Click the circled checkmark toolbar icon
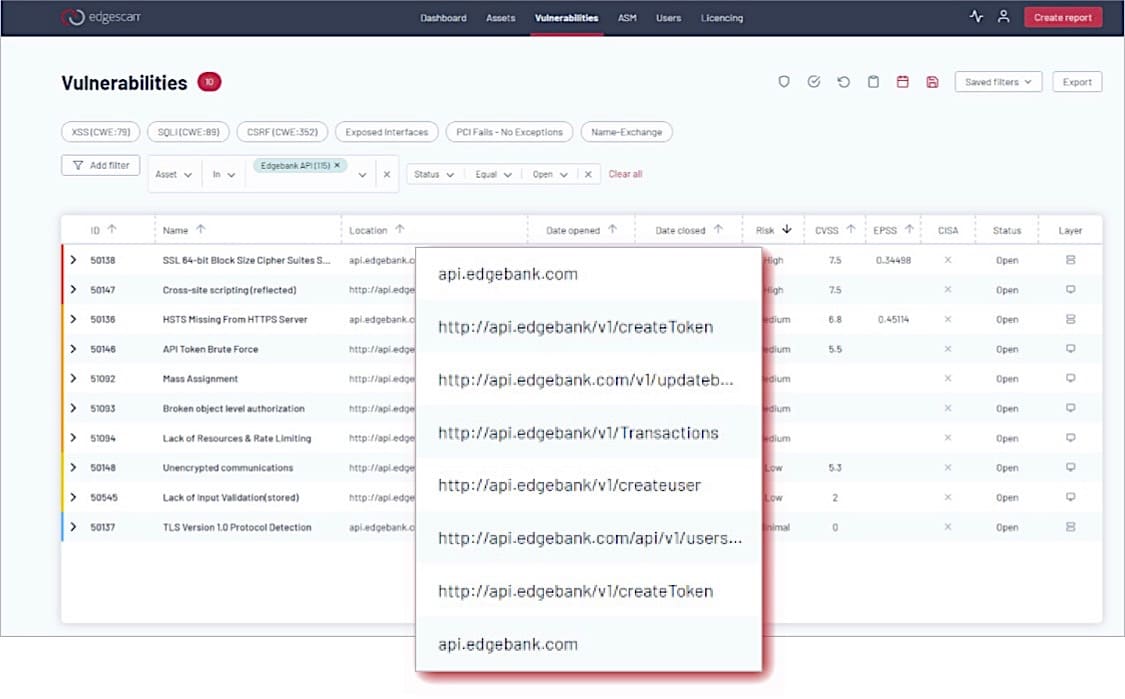1125x699 pixels. [814, 82]
